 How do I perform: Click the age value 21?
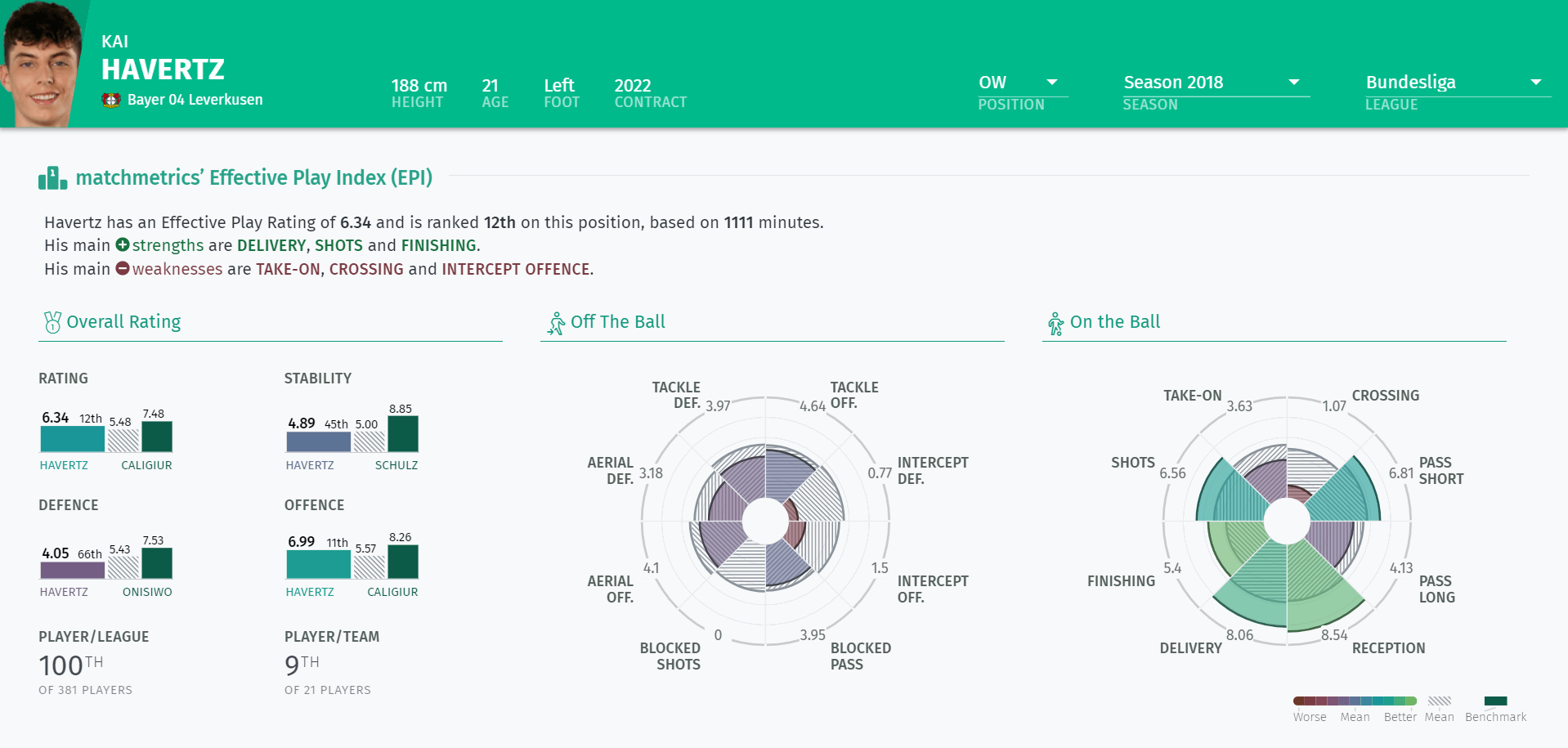491,86
